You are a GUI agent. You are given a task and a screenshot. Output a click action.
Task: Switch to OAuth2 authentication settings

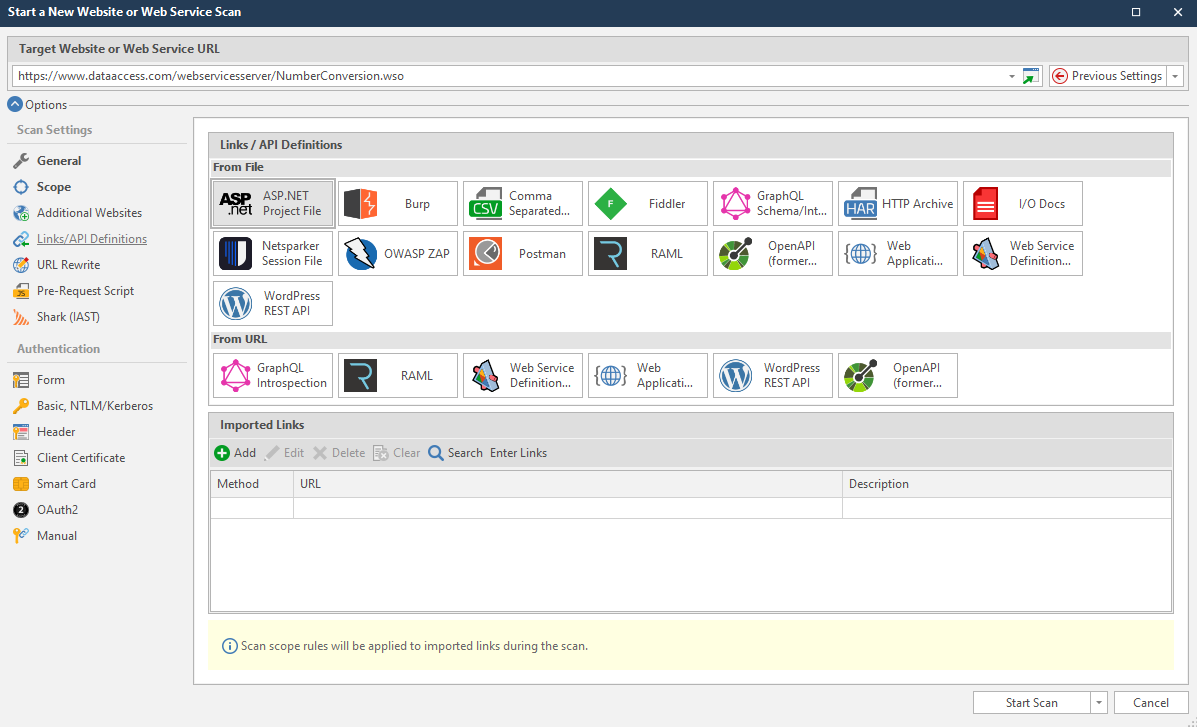click(x=57, y=510)
